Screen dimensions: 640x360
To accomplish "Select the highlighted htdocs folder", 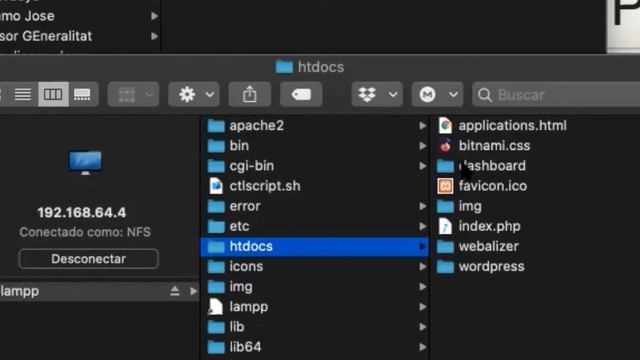I will coord(314,247).
